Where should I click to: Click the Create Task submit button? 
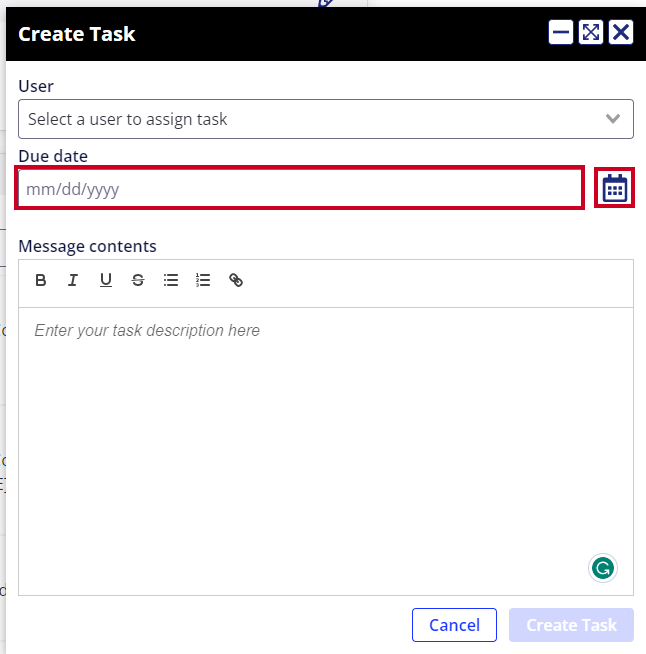click(571, 625)
